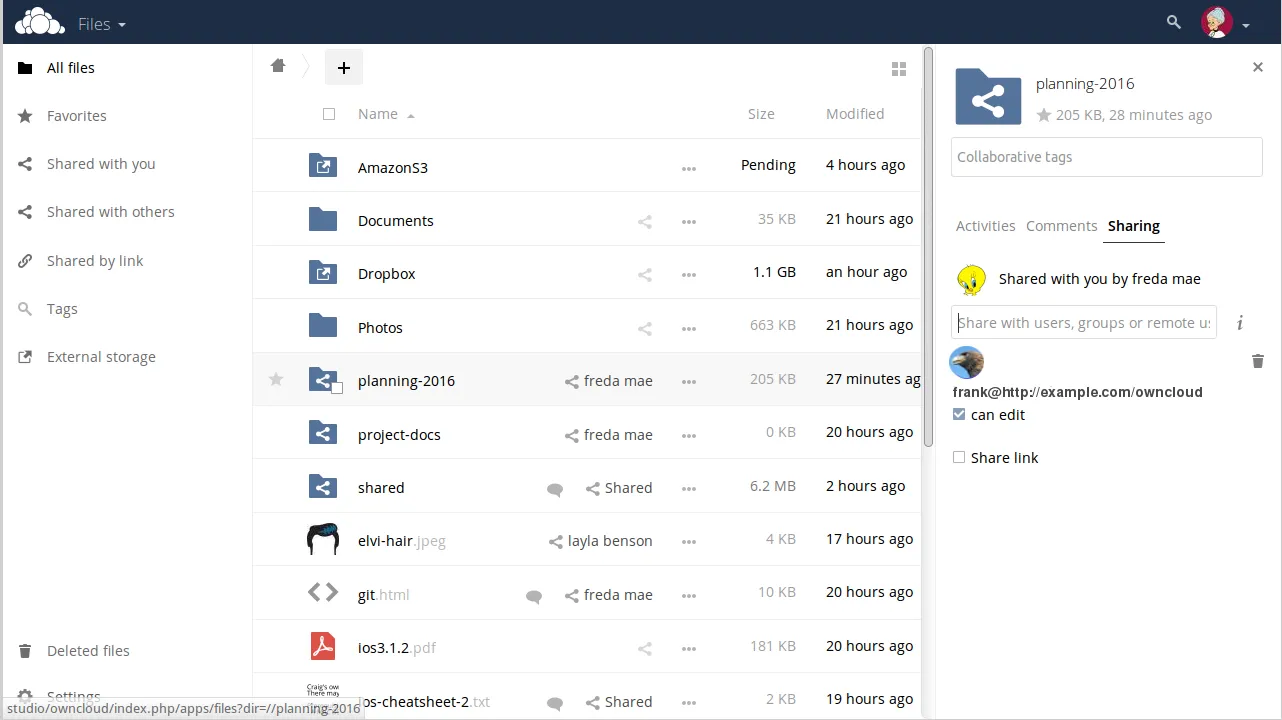Switch to the Activities tab
1282x720 pixels.
pos(985,226)
